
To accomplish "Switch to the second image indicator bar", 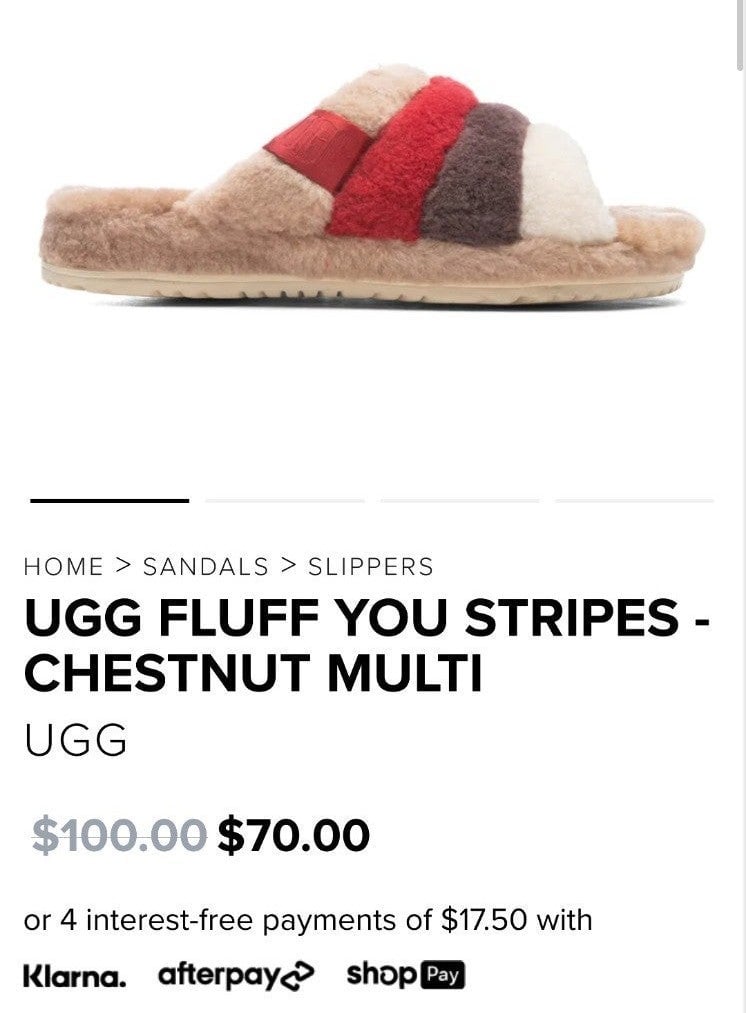I will click(x=285, y=500).
